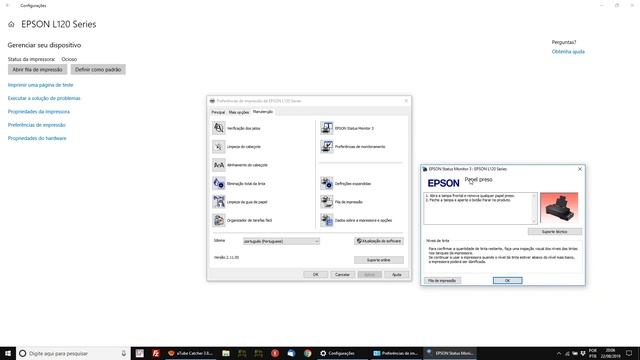640x360 pixels.
Task: Switch to EPSON Status Monitor taskbar item
Action: click(x=450, y=353)
